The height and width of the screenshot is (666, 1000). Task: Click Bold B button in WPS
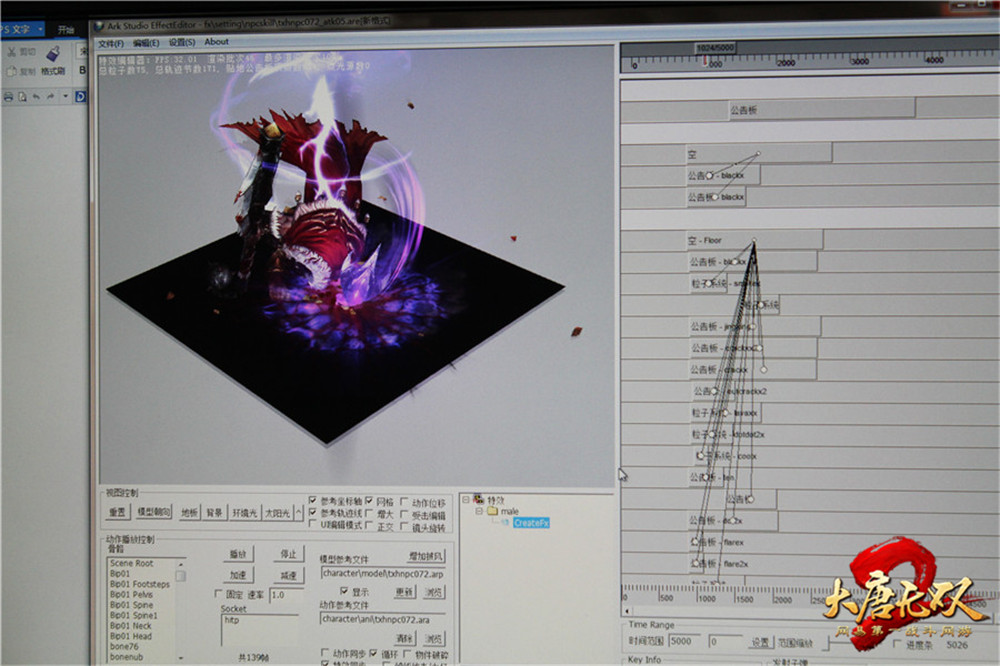82,70
